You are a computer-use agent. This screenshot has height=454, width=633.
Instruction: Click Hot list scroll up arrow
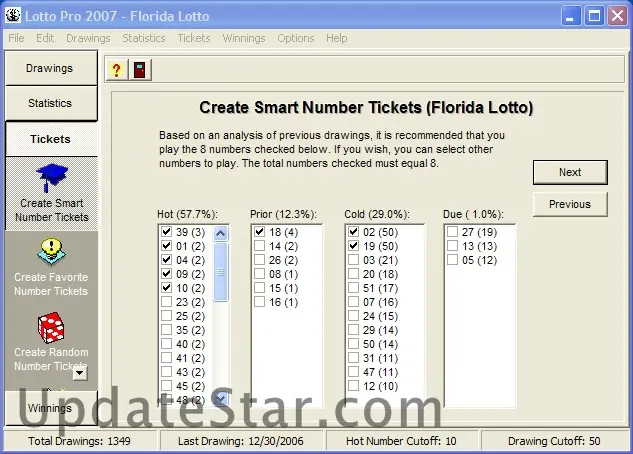(220, 233)
